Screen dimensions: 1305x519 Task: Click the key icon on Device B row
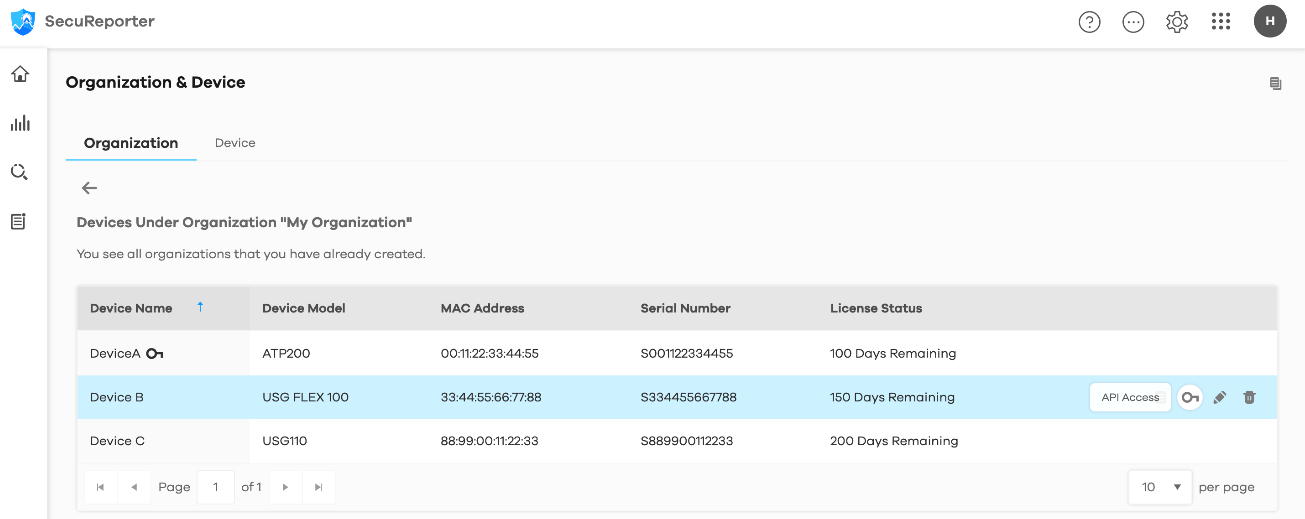click(1189, 398)
